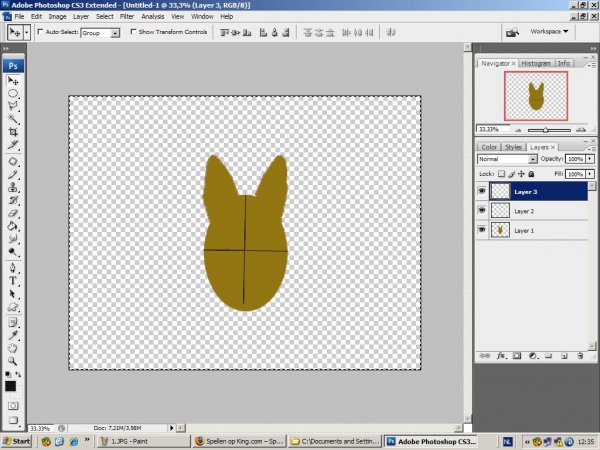Click the foreground color swatch
Image resolution: width=600 pixels, height=450 pixels.
(10, 386)
